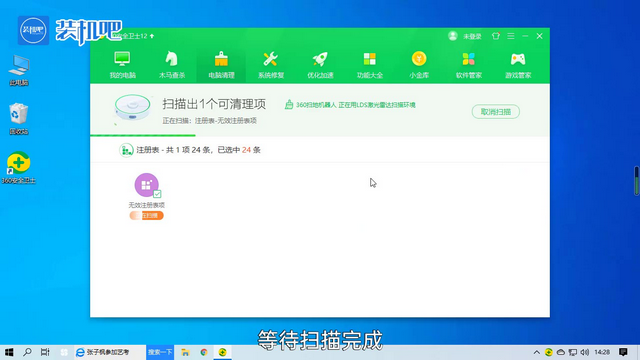
Task: Click the purple 无效注册表项 icon
Action: [146, 185]
